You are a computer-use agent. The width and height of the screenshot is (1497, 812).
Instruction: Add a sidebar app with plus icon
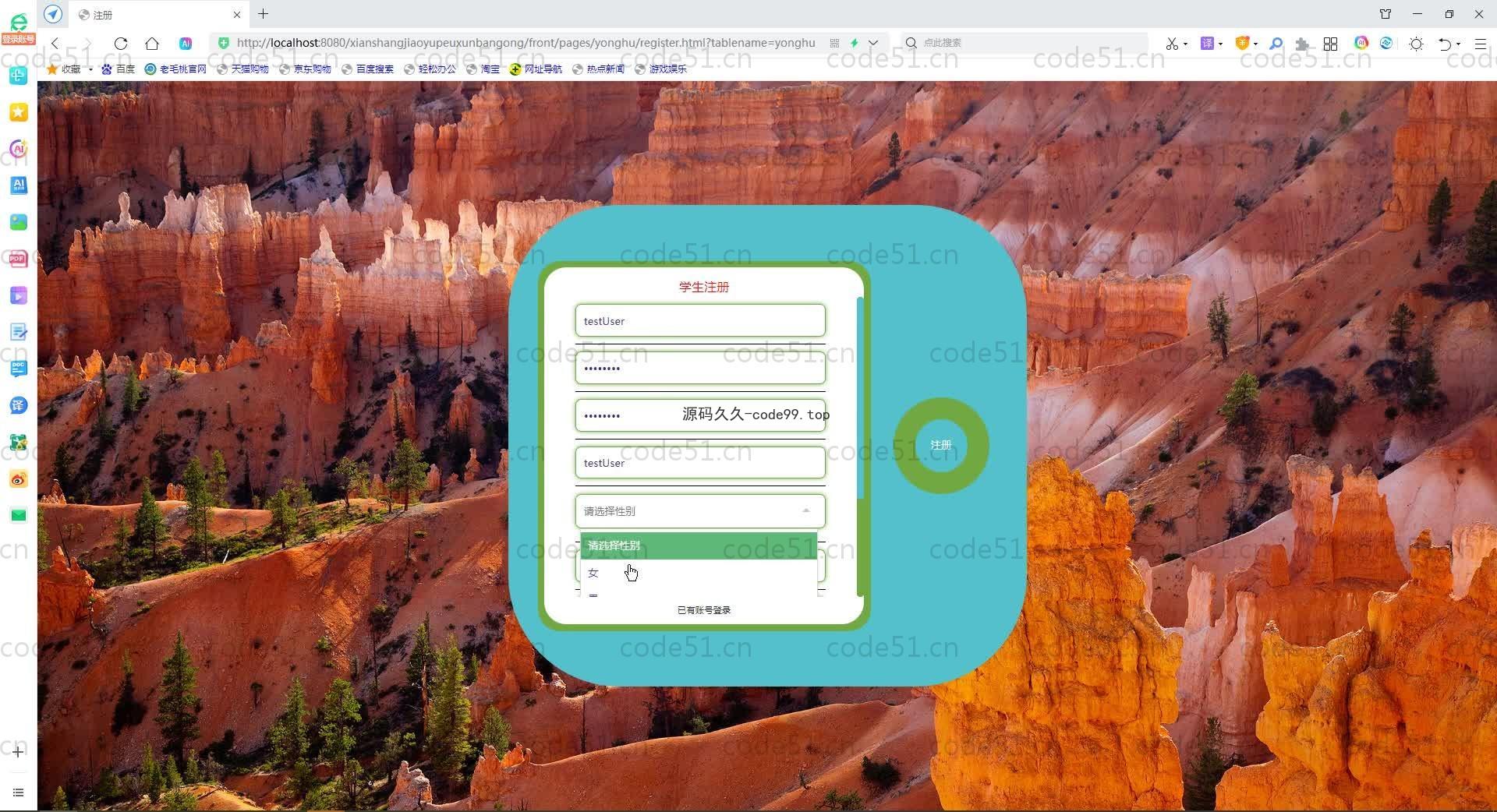coord(18,752)
